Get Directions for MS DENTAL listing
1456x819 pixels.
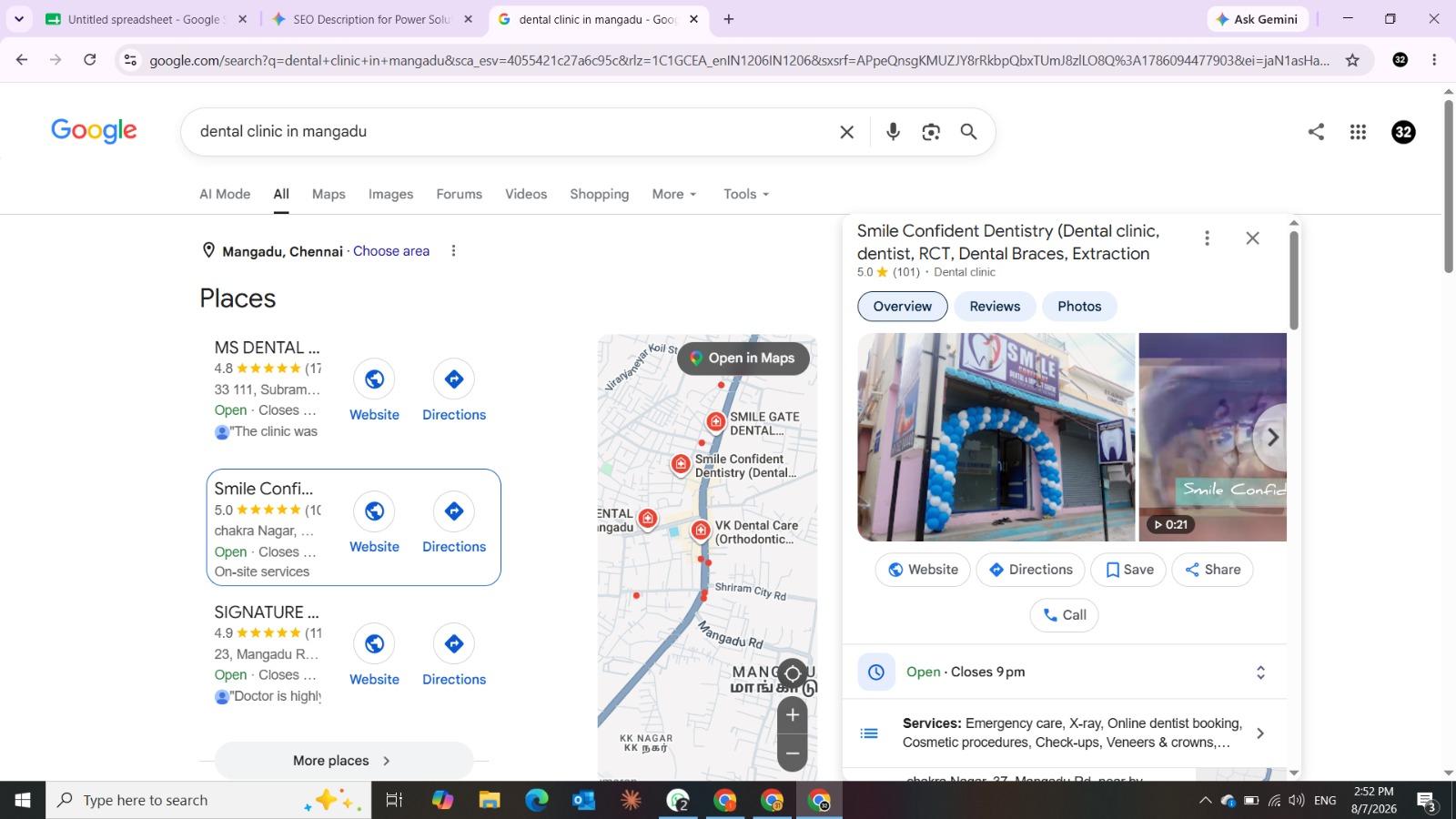(454, 379)
